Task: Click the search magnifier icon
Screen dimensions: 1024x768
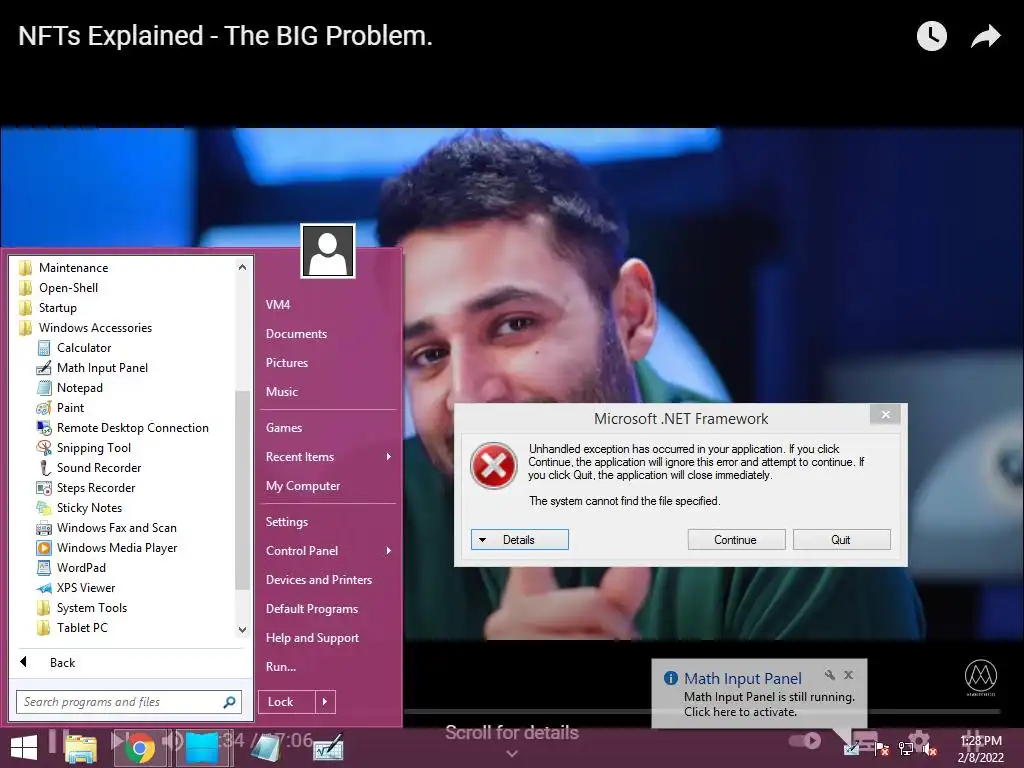Action: [x=229, y=702]
